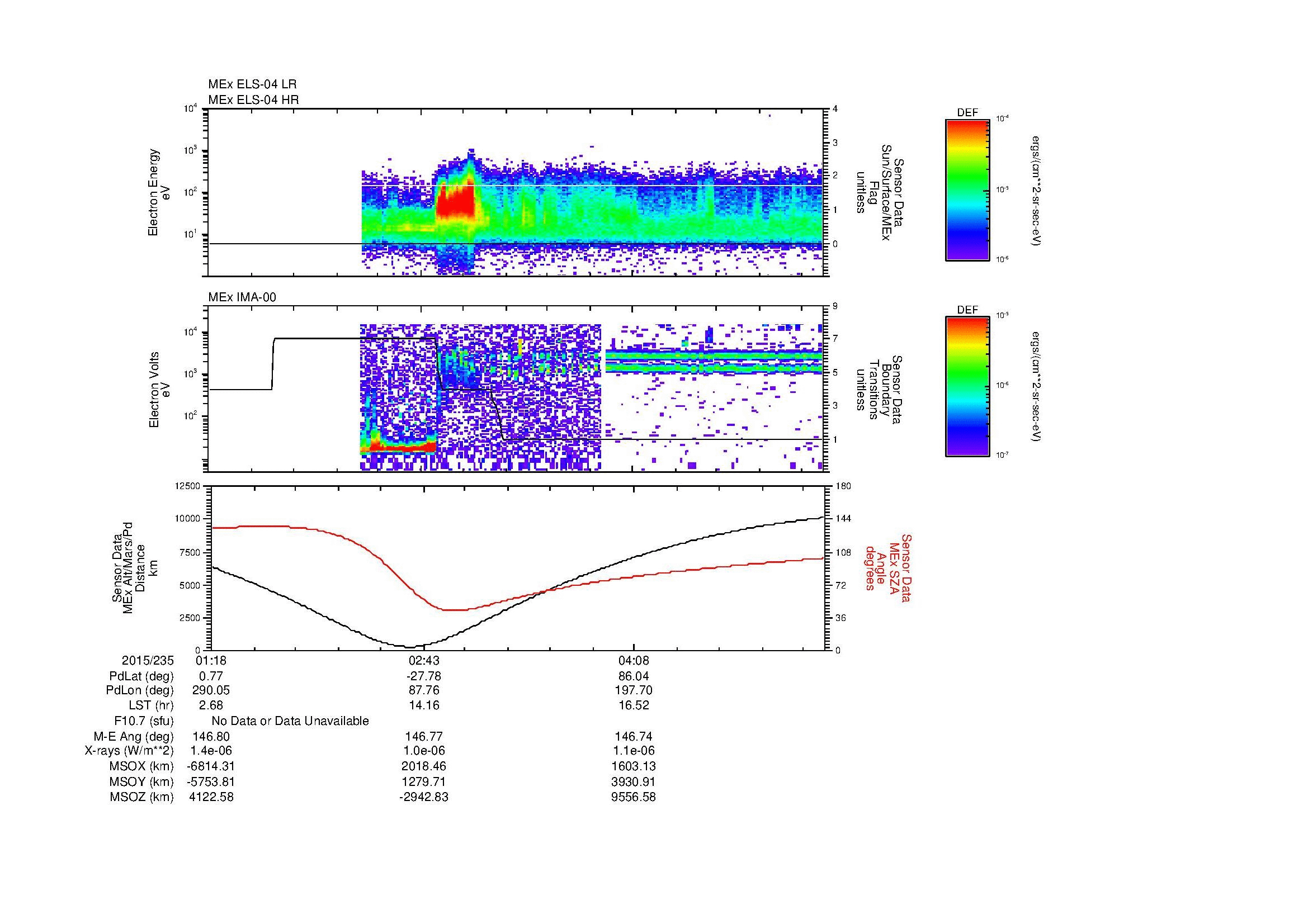Click the MSOZ value '9556.58'

pyautogui.click(x=634, y=797)
